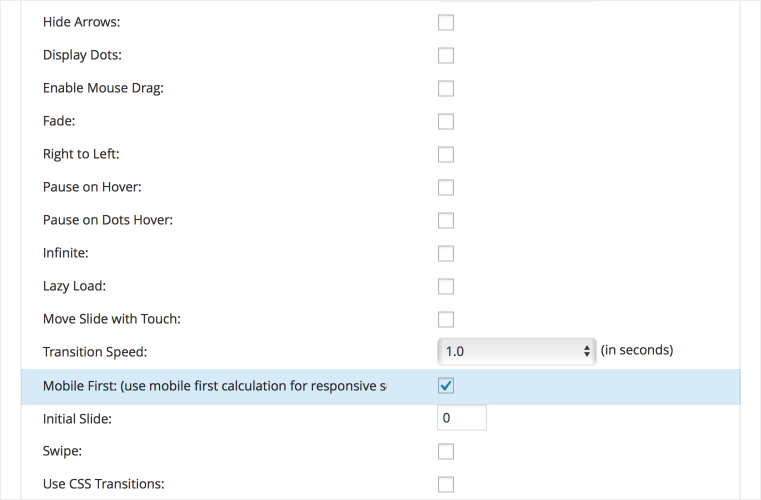Screen dimensions: 761x500
Task: Check the Display Dots option
Action: 446,56
